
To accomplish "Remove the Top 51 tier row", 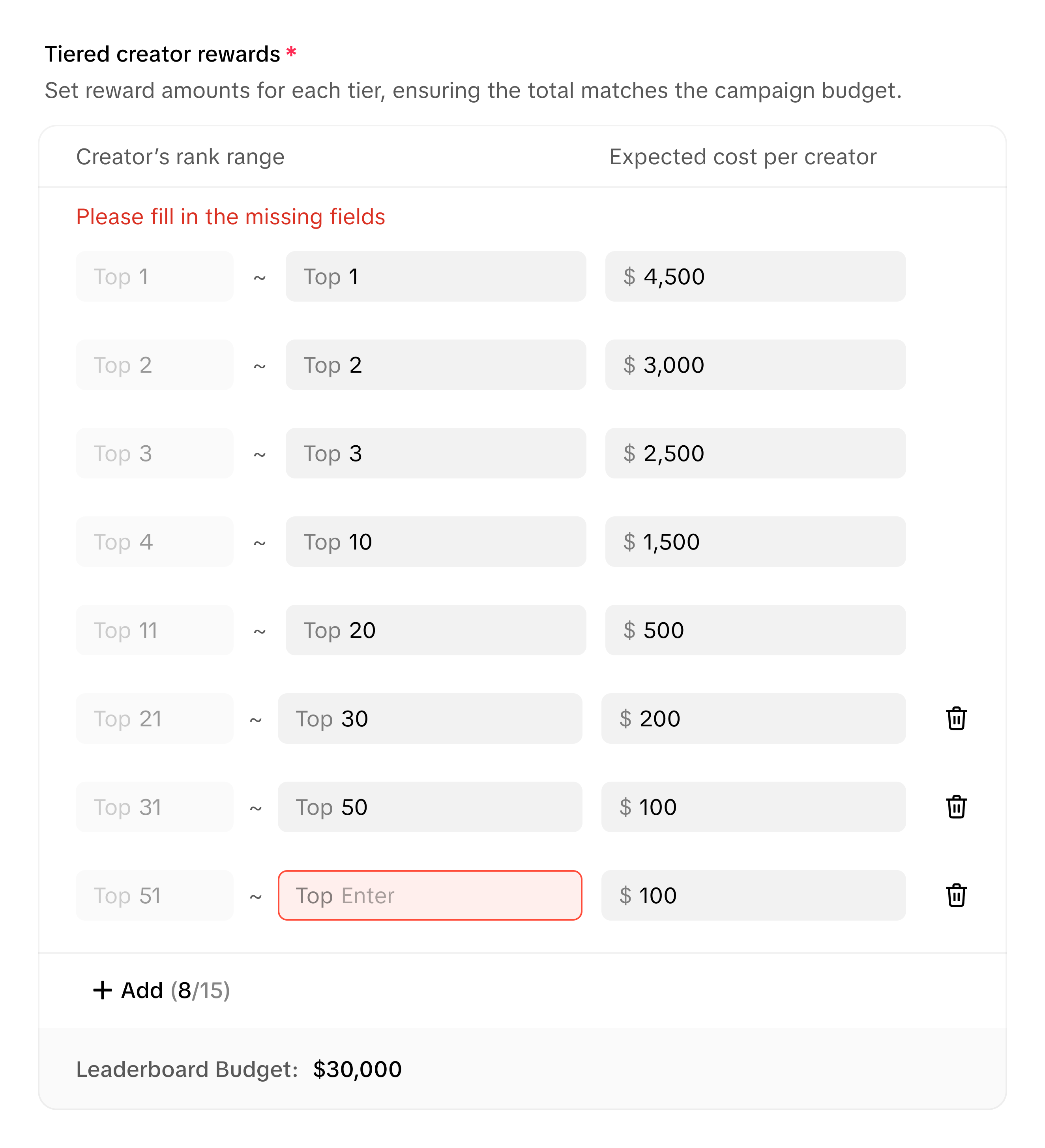I will point(956,895).
